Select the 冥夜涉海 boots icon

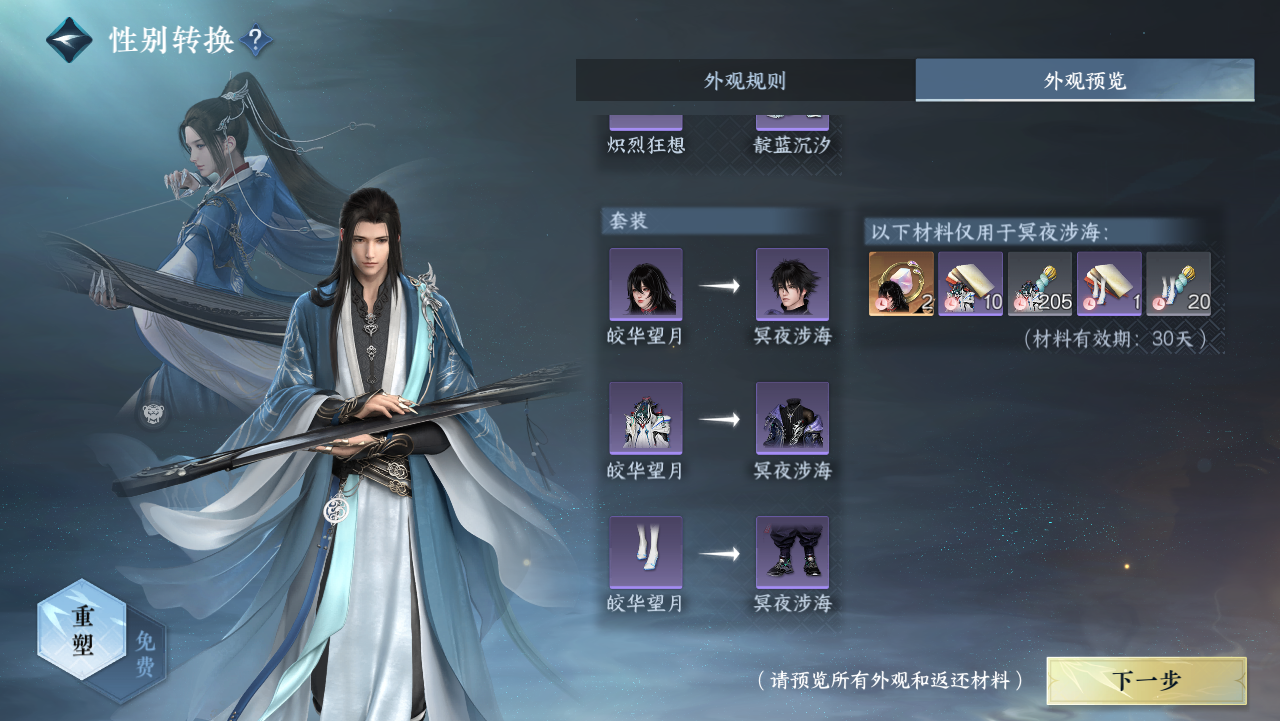[x=792, y=552]
